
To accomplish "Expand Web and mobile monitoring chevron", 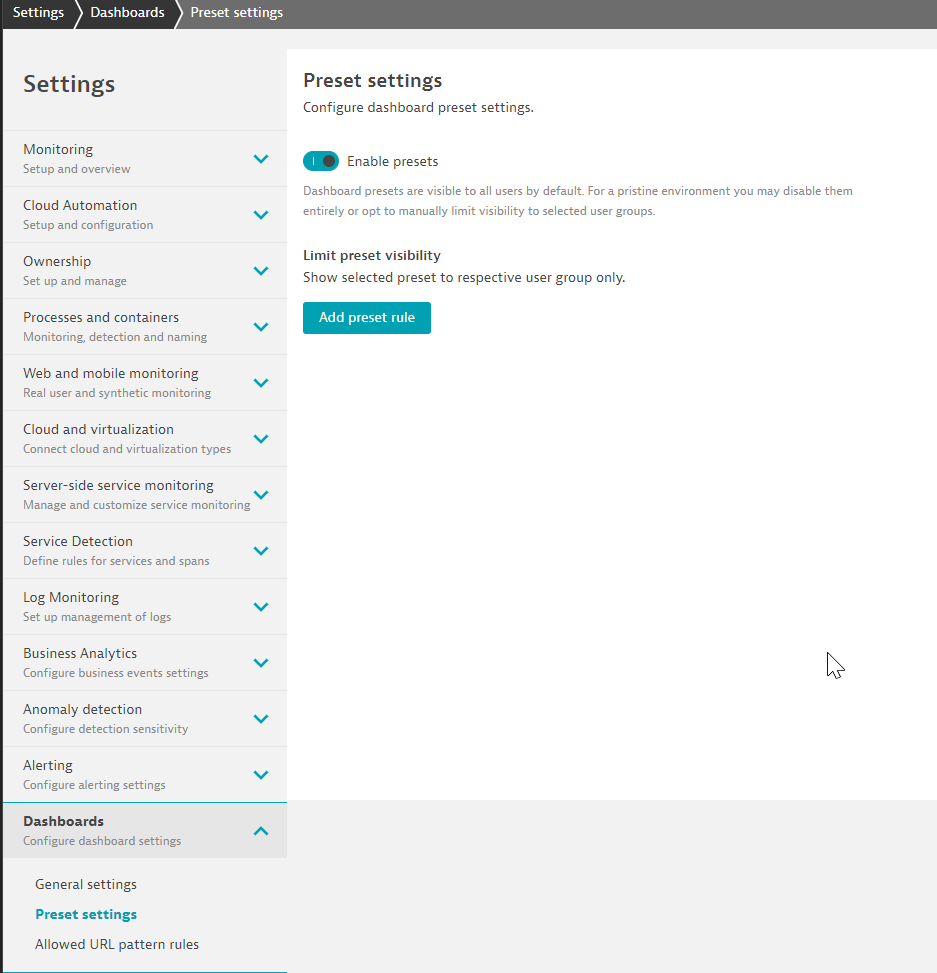I will click(x=261, y=383).
